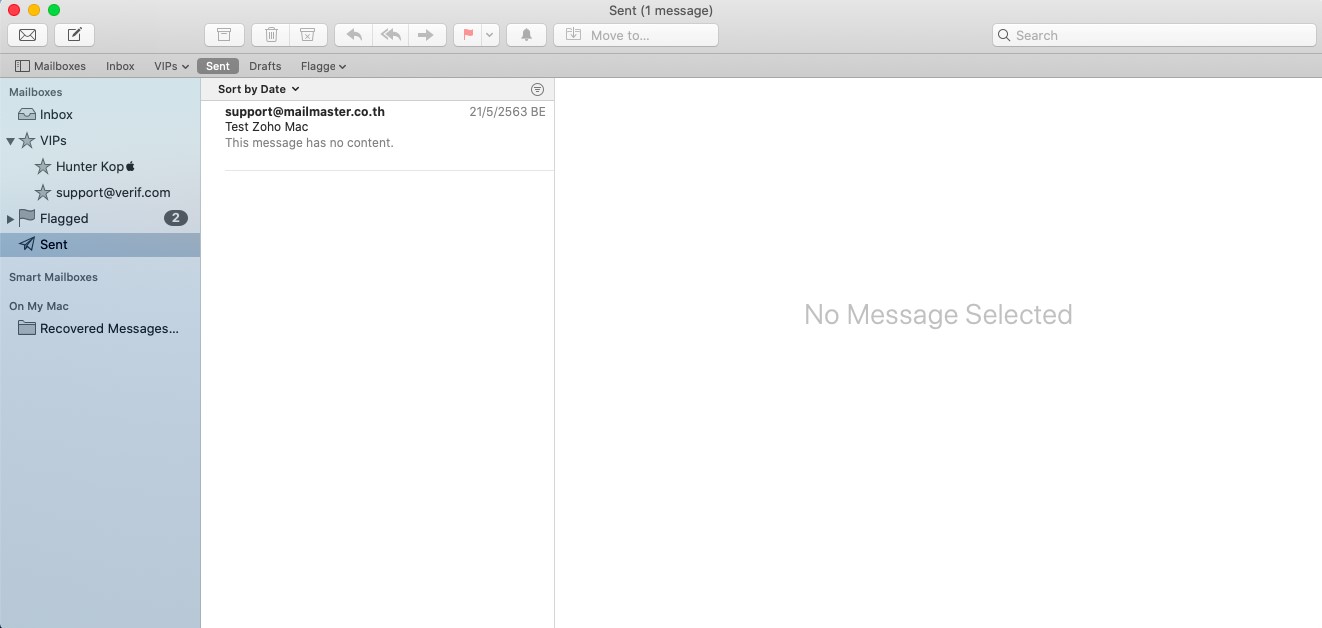Select the Sent mailbox in sidebar
Viewport: 1322px width, 628px height.
coord(100,244)
